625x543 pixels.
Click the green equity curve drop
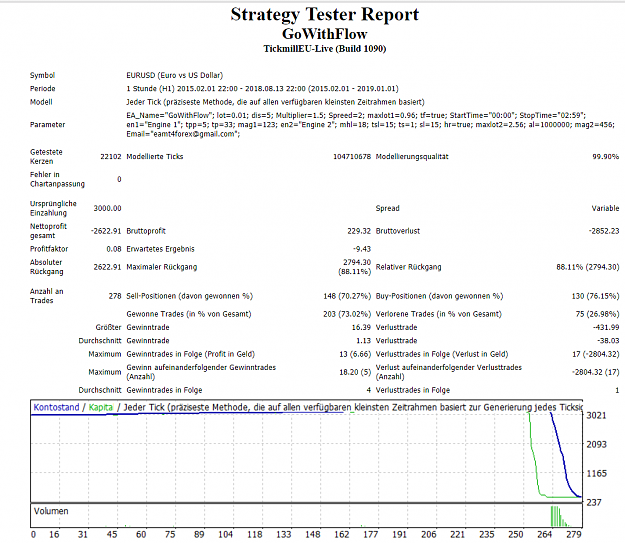535,454
